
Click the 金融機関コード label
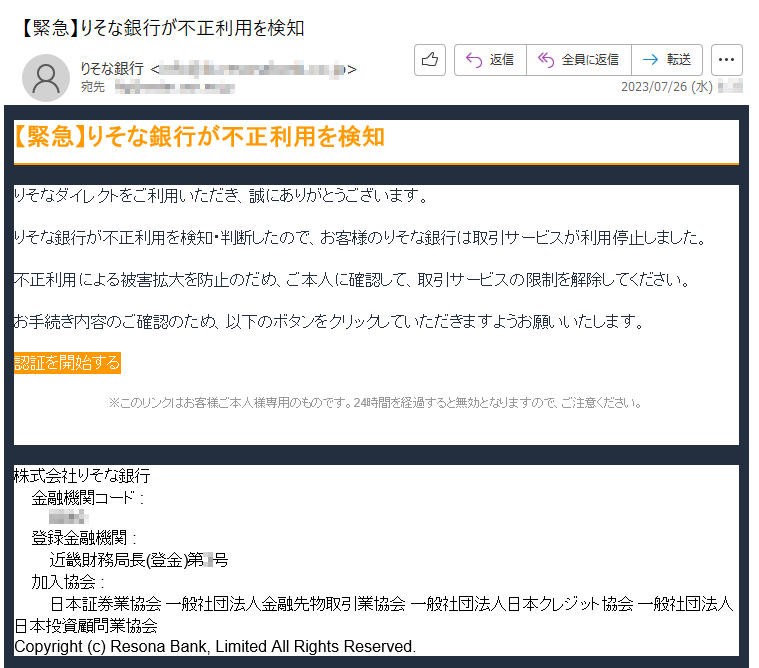tap(88, 498)
